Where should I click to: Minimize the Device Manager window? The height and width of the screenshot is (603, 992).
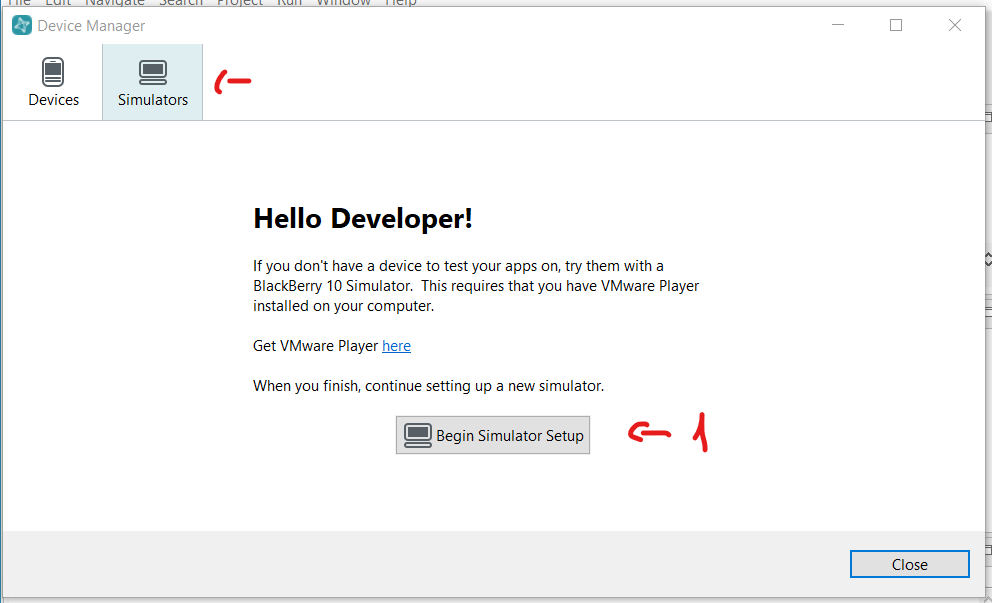pos(838,25)
